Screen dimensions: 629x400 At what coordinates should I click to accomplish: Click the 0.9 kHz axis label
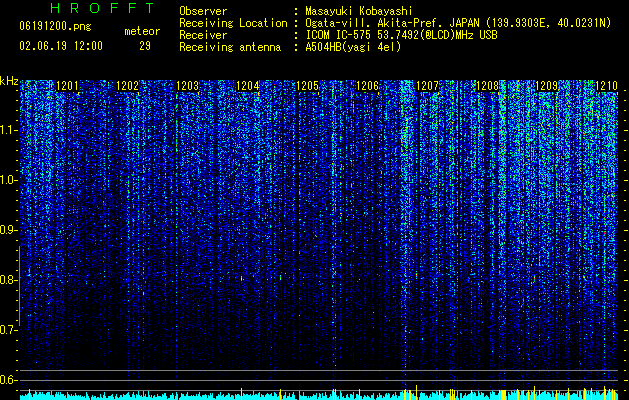pyautogui.click(x=9, y=230)
